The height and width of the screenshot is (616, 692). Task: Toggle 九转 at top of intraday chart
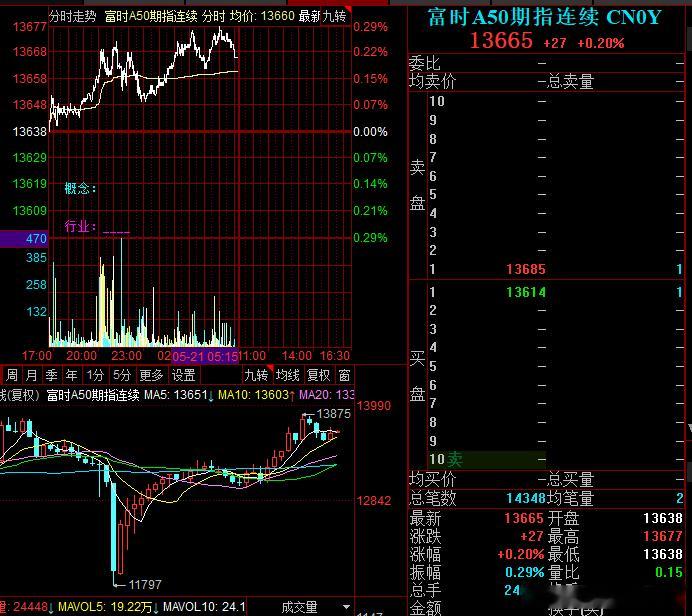coord(334,16)
